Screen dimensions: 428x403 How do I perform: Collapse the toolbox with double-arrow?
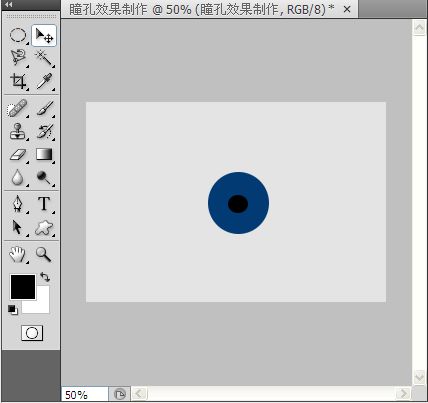point(9,4)
